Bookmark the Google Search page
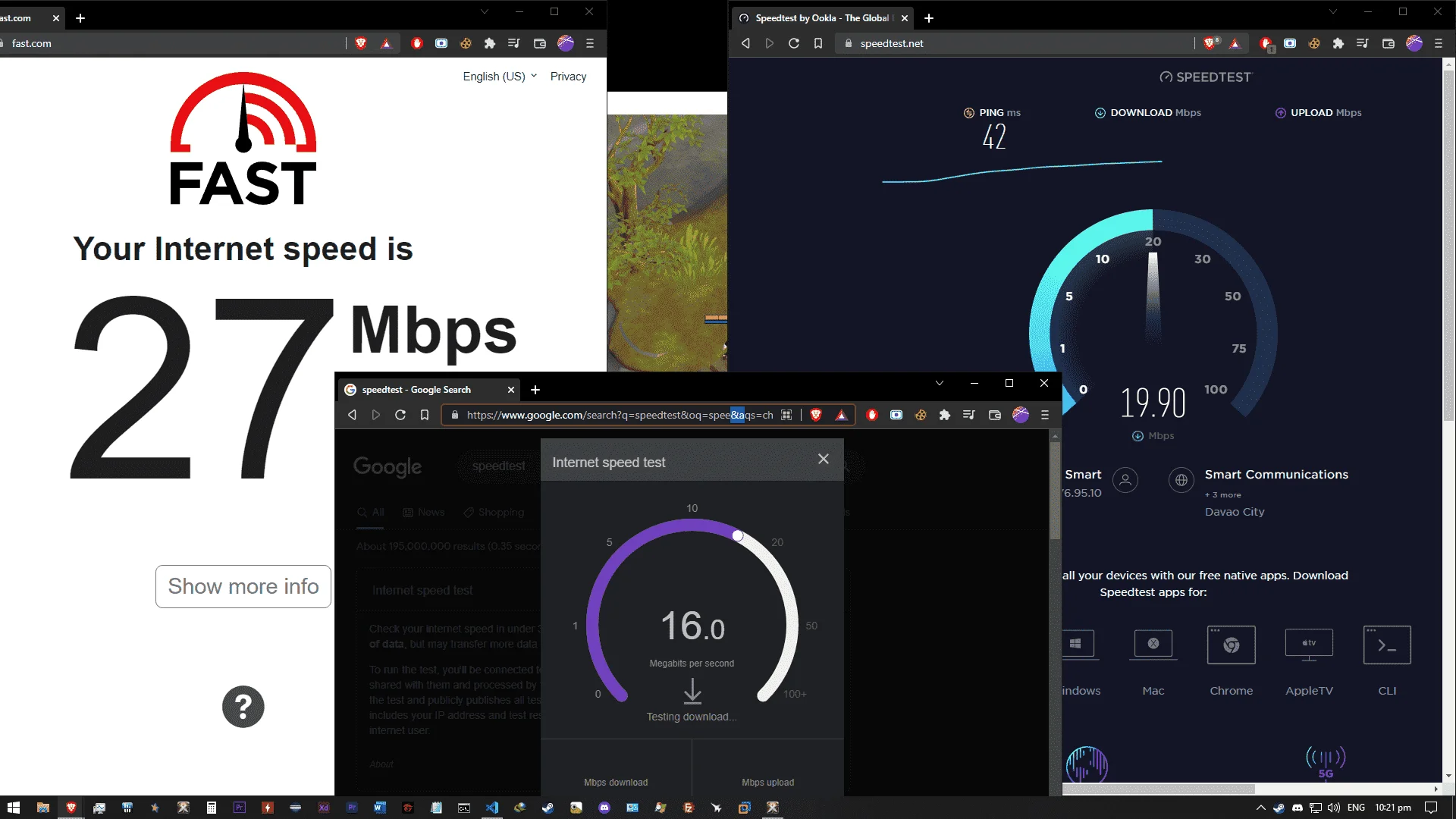 425,415
